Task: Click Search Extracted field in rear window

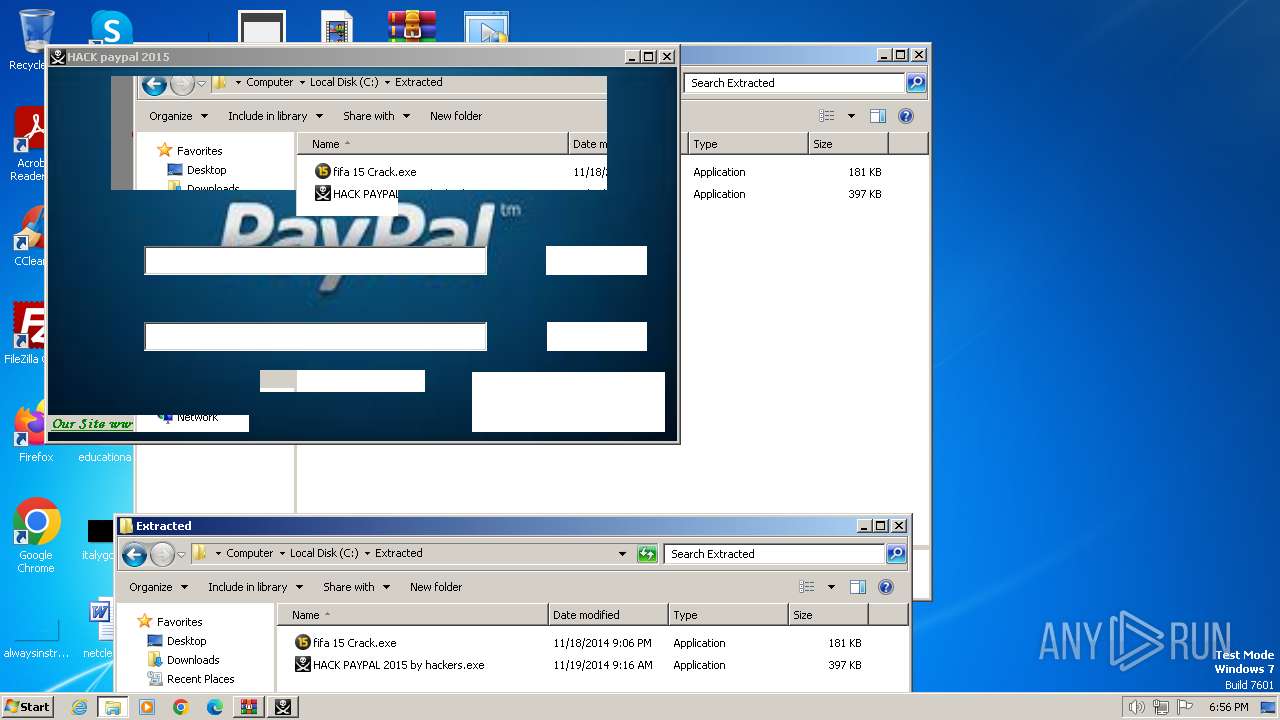Action: coord(794,83)
